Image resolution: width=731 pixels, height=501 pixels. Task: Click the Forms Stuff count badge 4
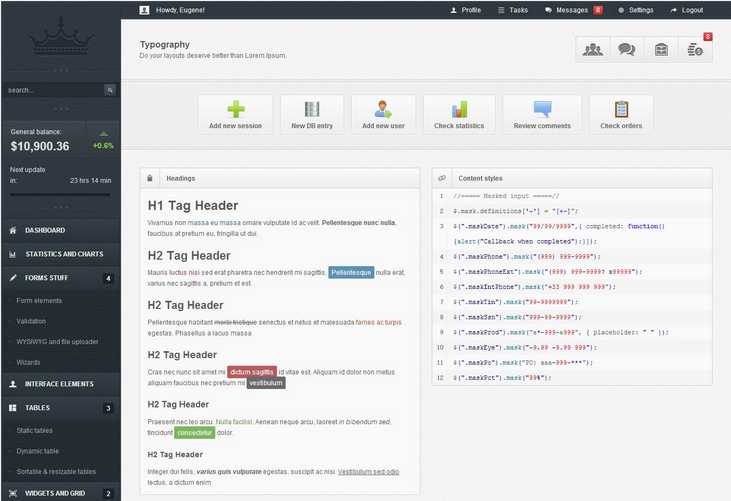108,278
